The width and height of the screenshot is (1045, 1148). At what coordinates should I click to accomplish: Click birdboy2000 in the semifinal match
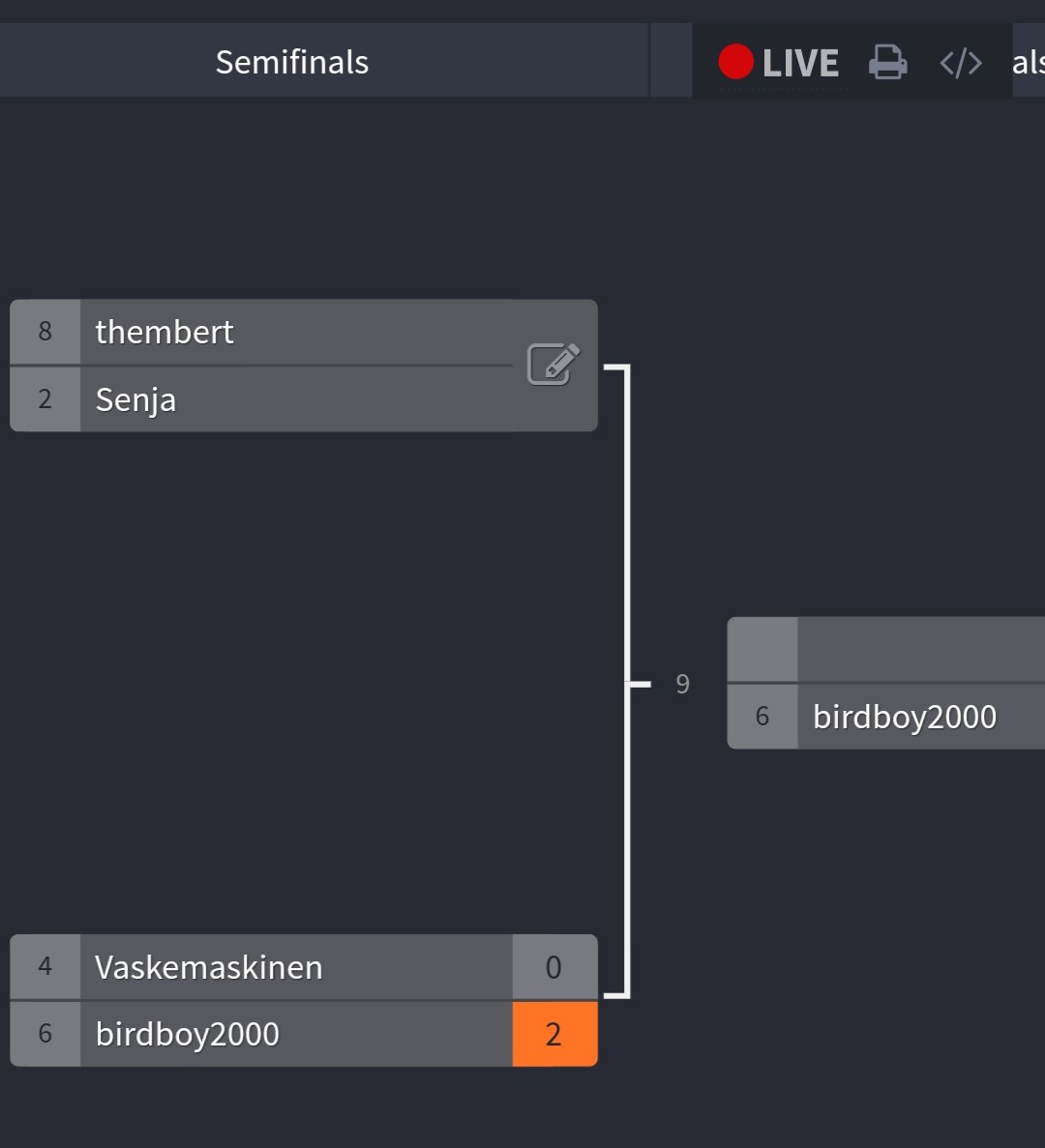(188, 1034)
